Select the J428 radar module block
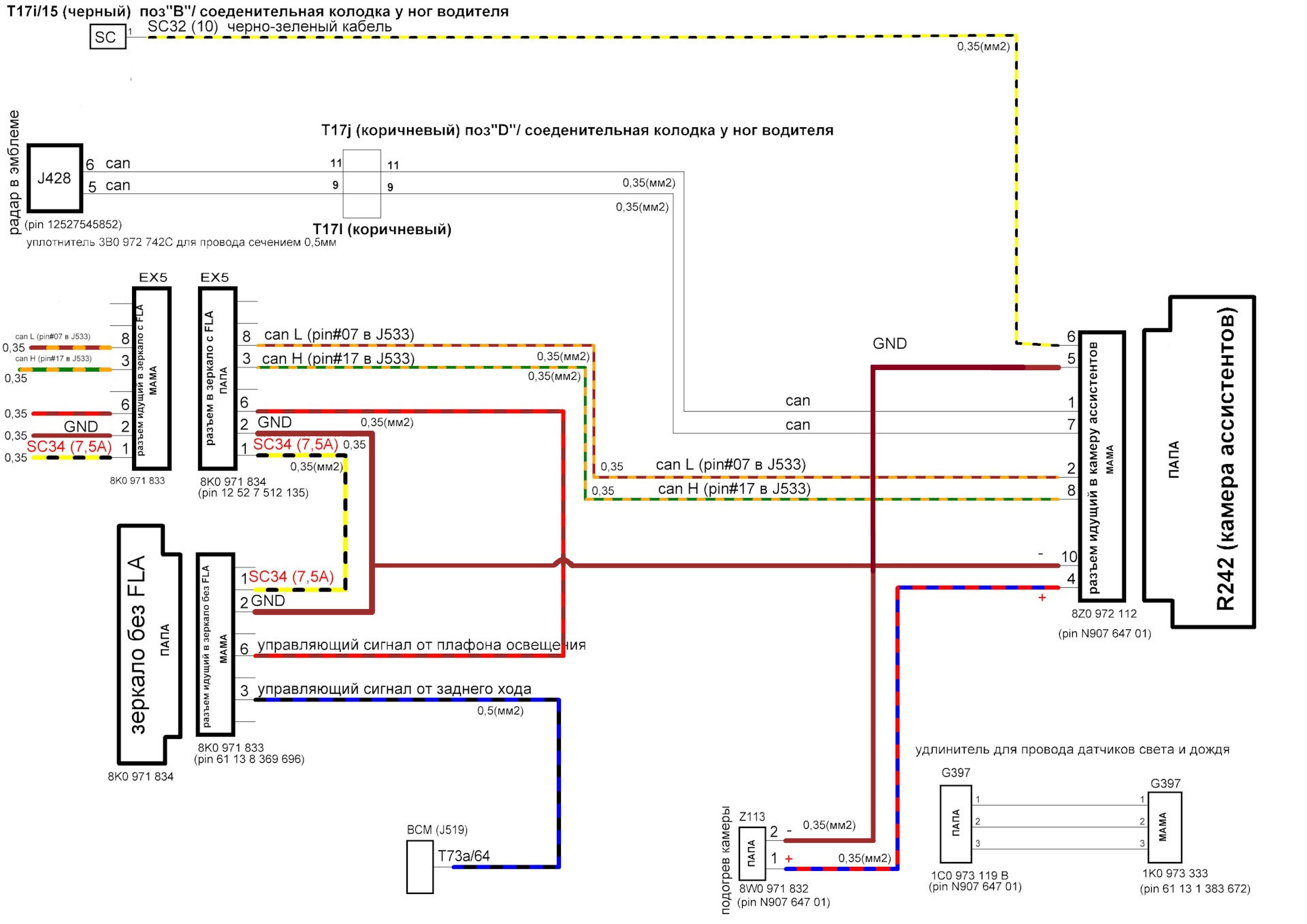 [54, 178]
